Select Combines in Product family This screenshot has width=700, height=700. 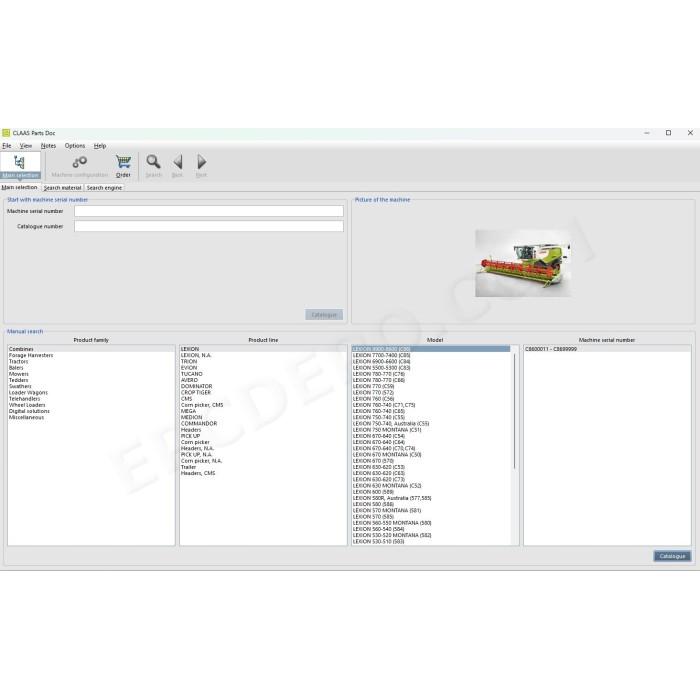(x=91, y=349)
